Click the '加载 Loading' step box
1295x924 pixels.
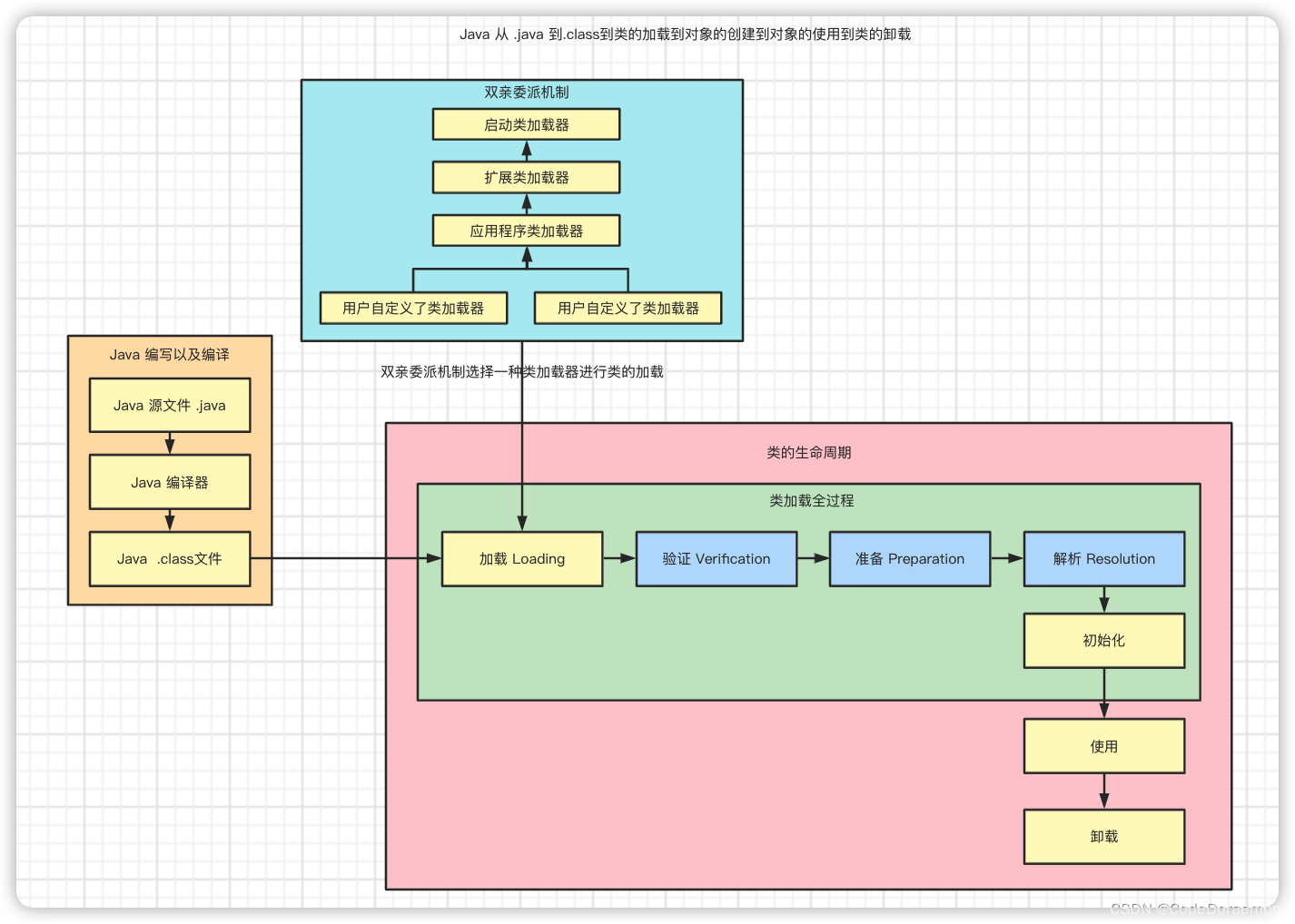(x=522, y=559)
